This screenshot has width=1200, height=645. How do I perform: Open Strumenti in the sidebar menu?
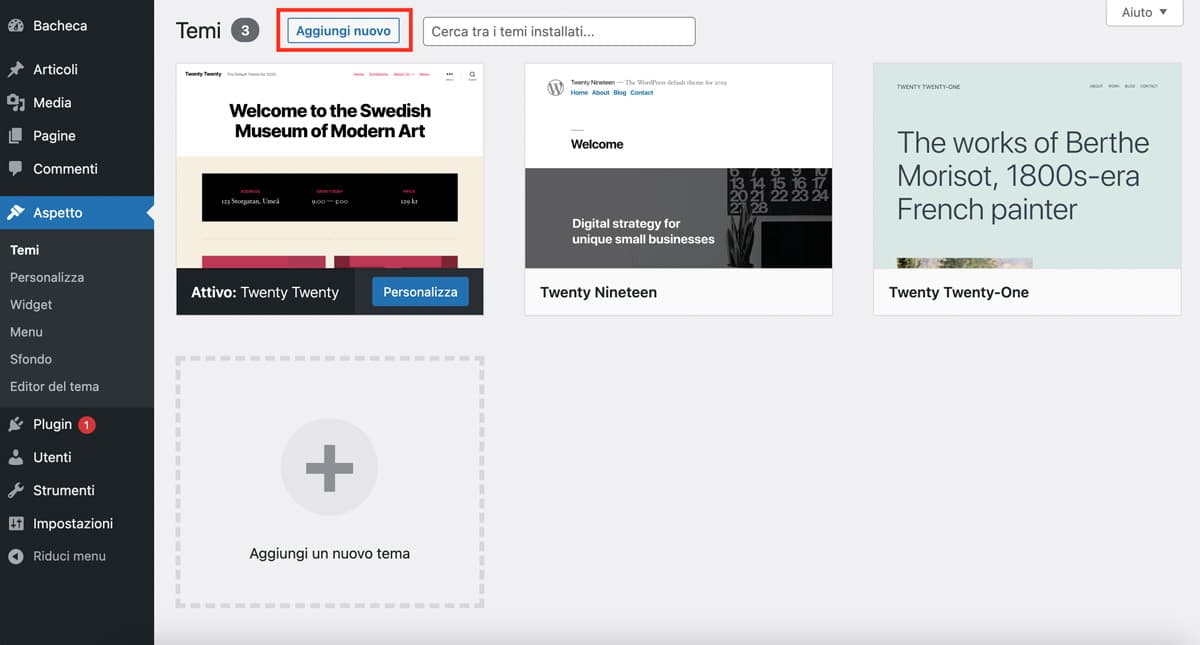coord(77,491)
